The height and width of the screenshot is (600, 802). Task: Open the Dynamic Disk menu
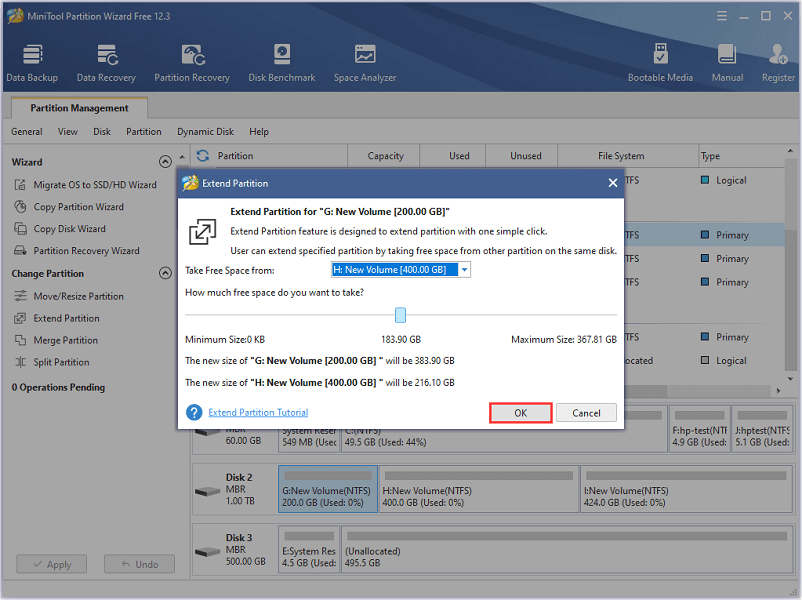tap(206, 132)
